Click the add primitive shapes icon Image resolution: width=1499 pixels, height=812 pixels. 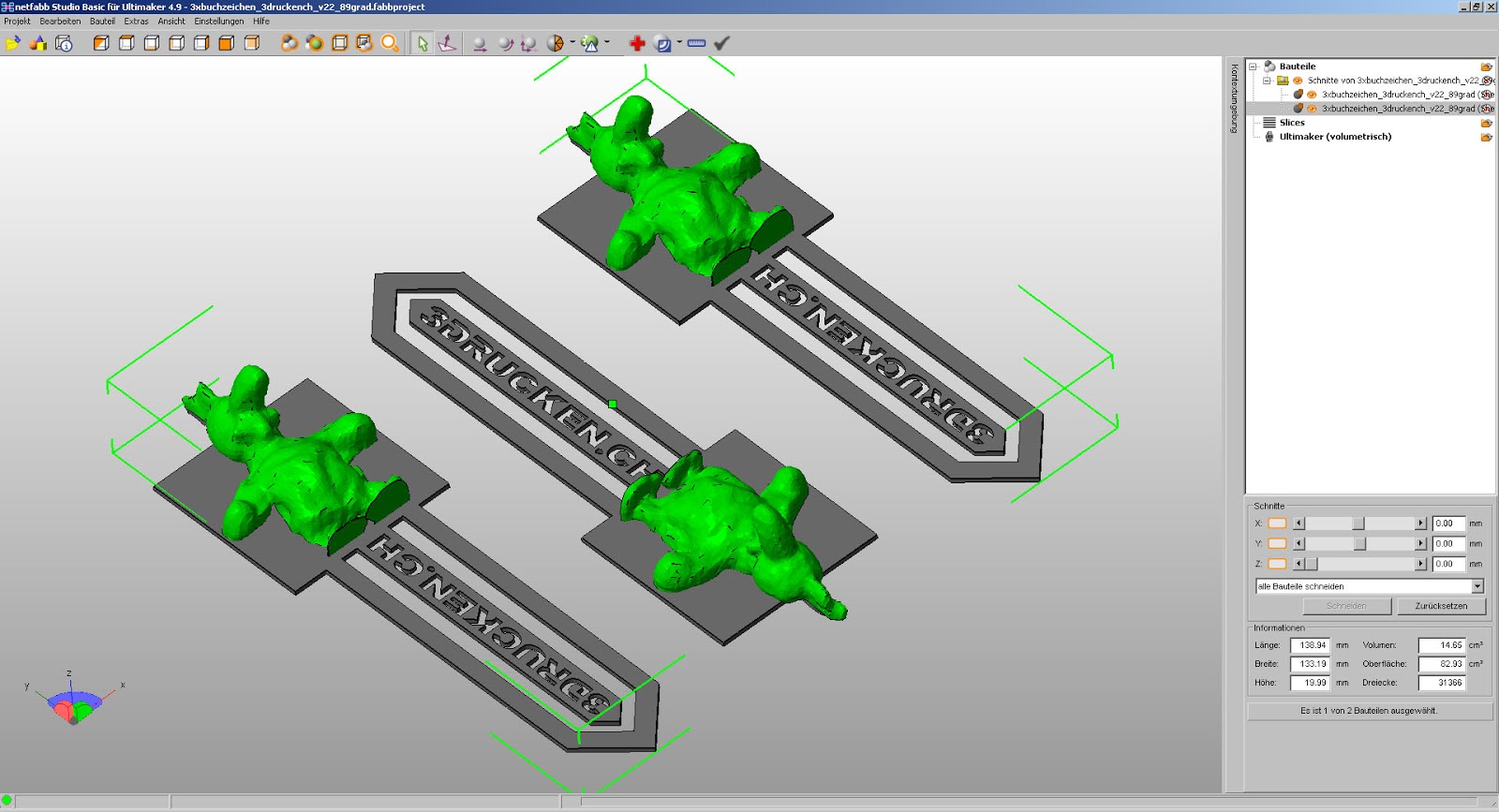pos(38,43)
